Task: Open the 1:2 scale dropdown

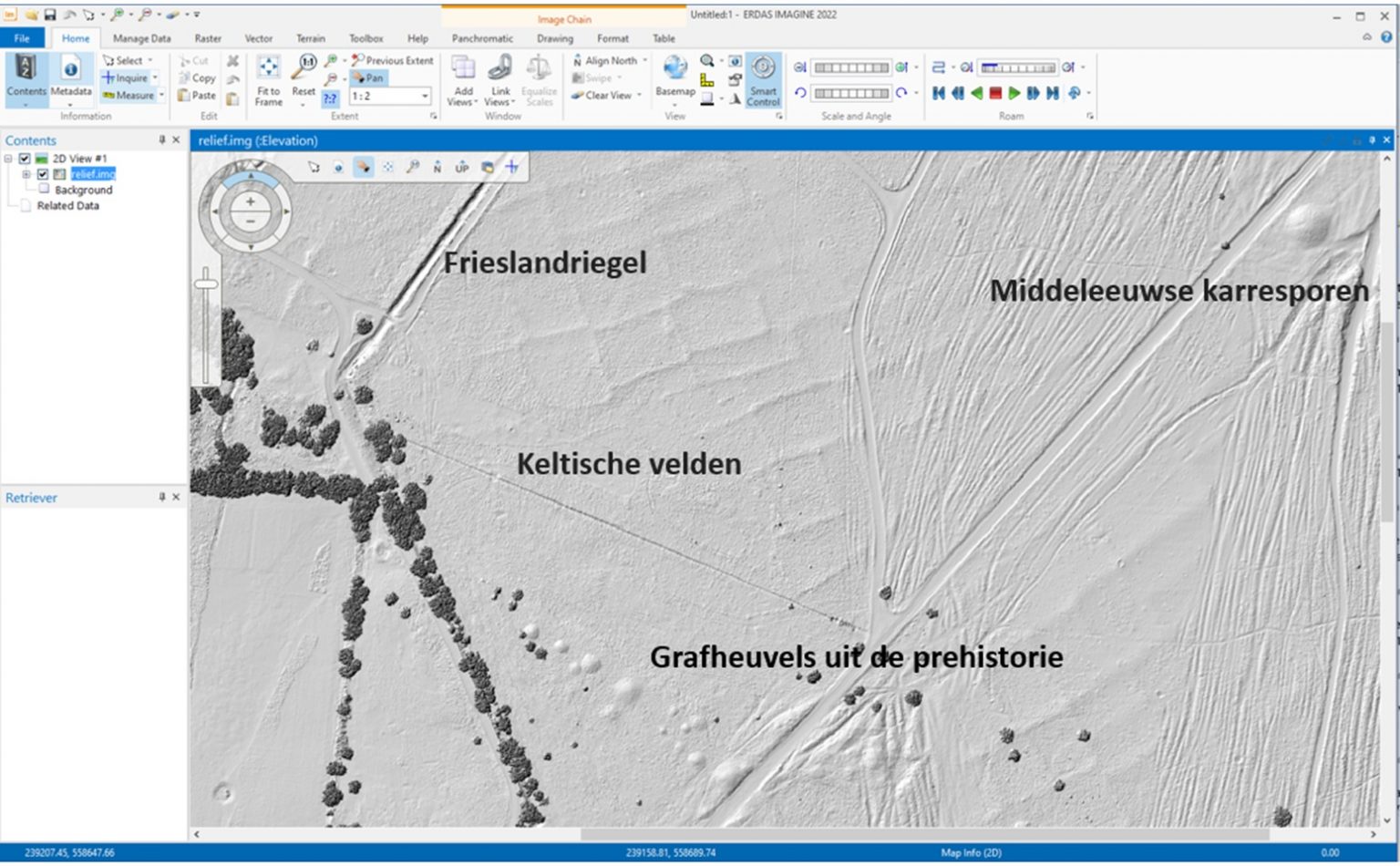Action: [425, 96]
